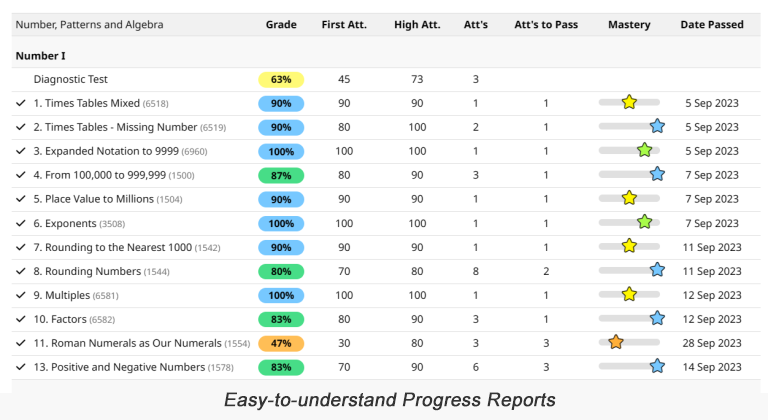Click the blue mastery star for Factors
This screenshot has height=420, width=768.
point(657,318)
